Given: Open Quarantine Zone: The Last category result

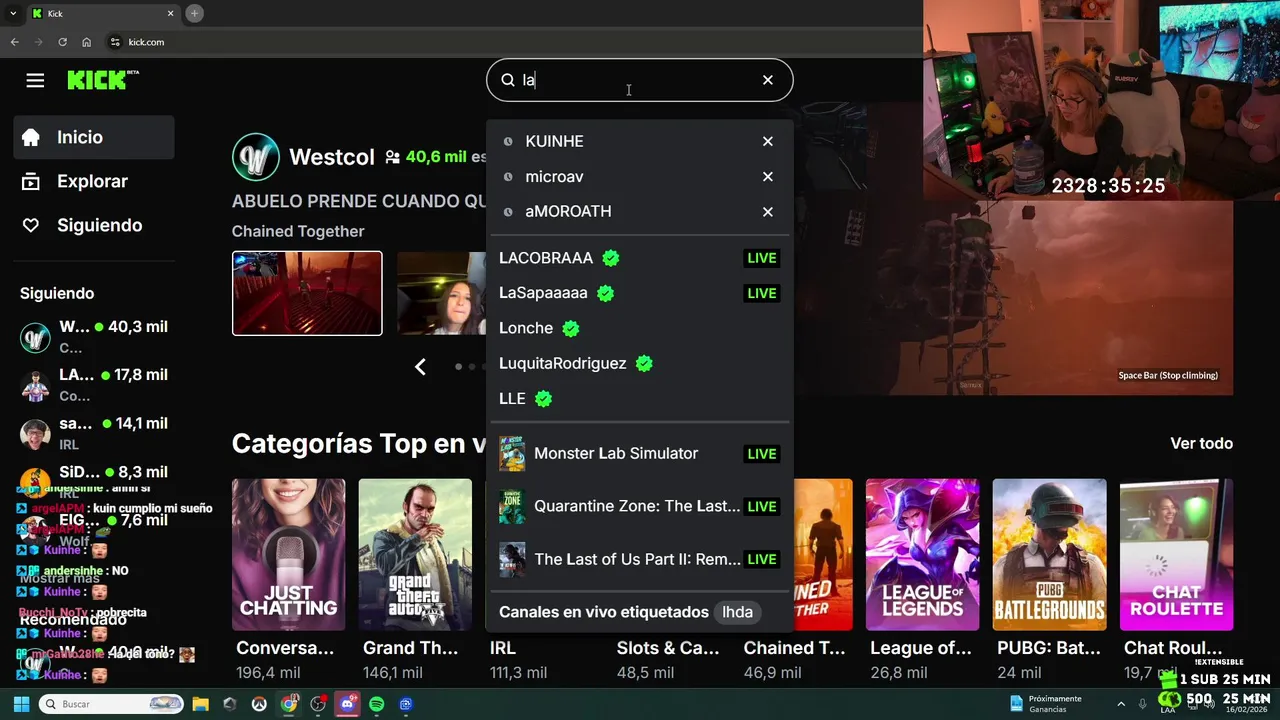Looking at the screenshot, I should 639,507.
